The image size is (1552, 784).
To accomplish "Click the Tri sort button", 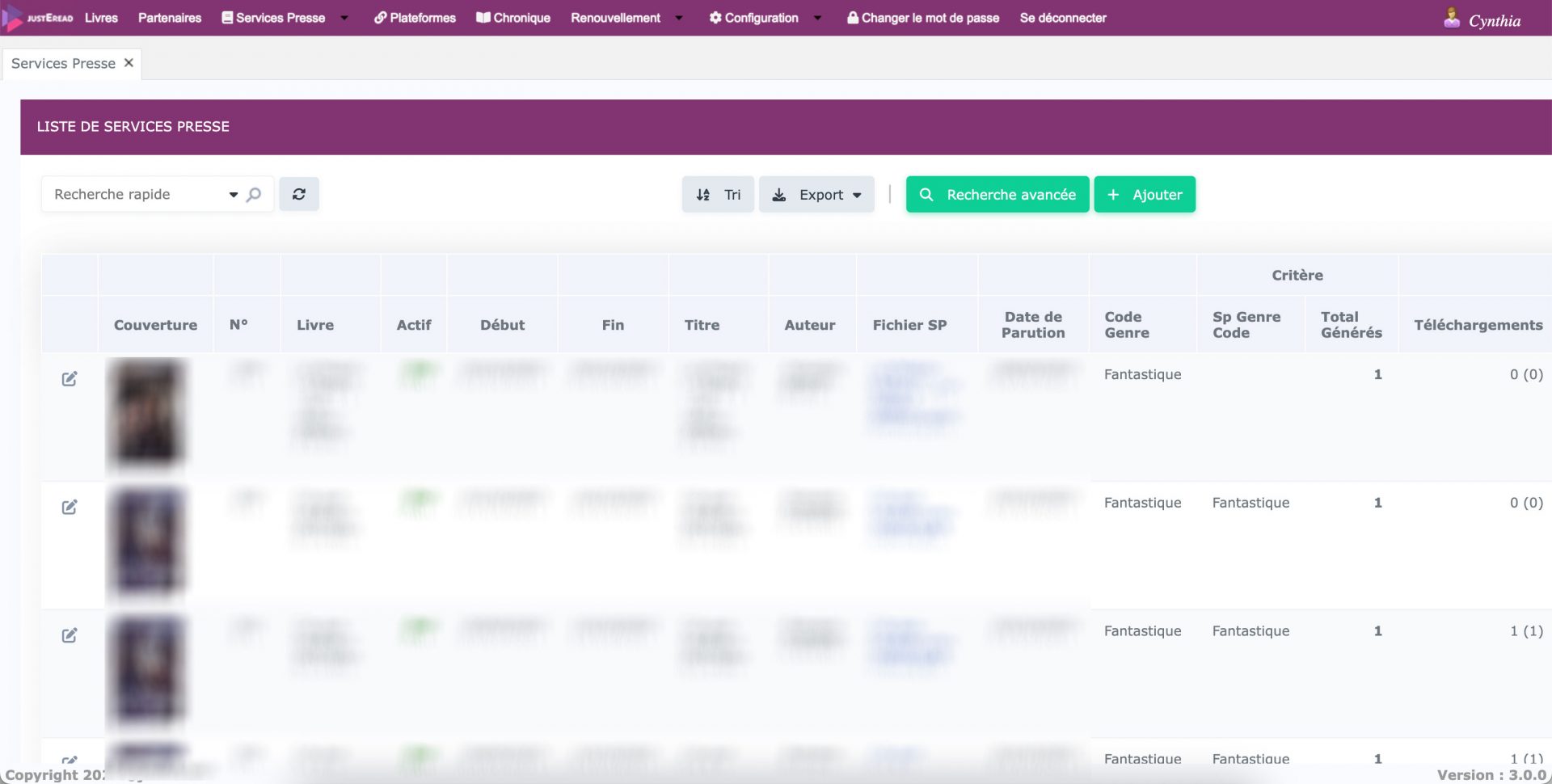I will click(718, 194).
